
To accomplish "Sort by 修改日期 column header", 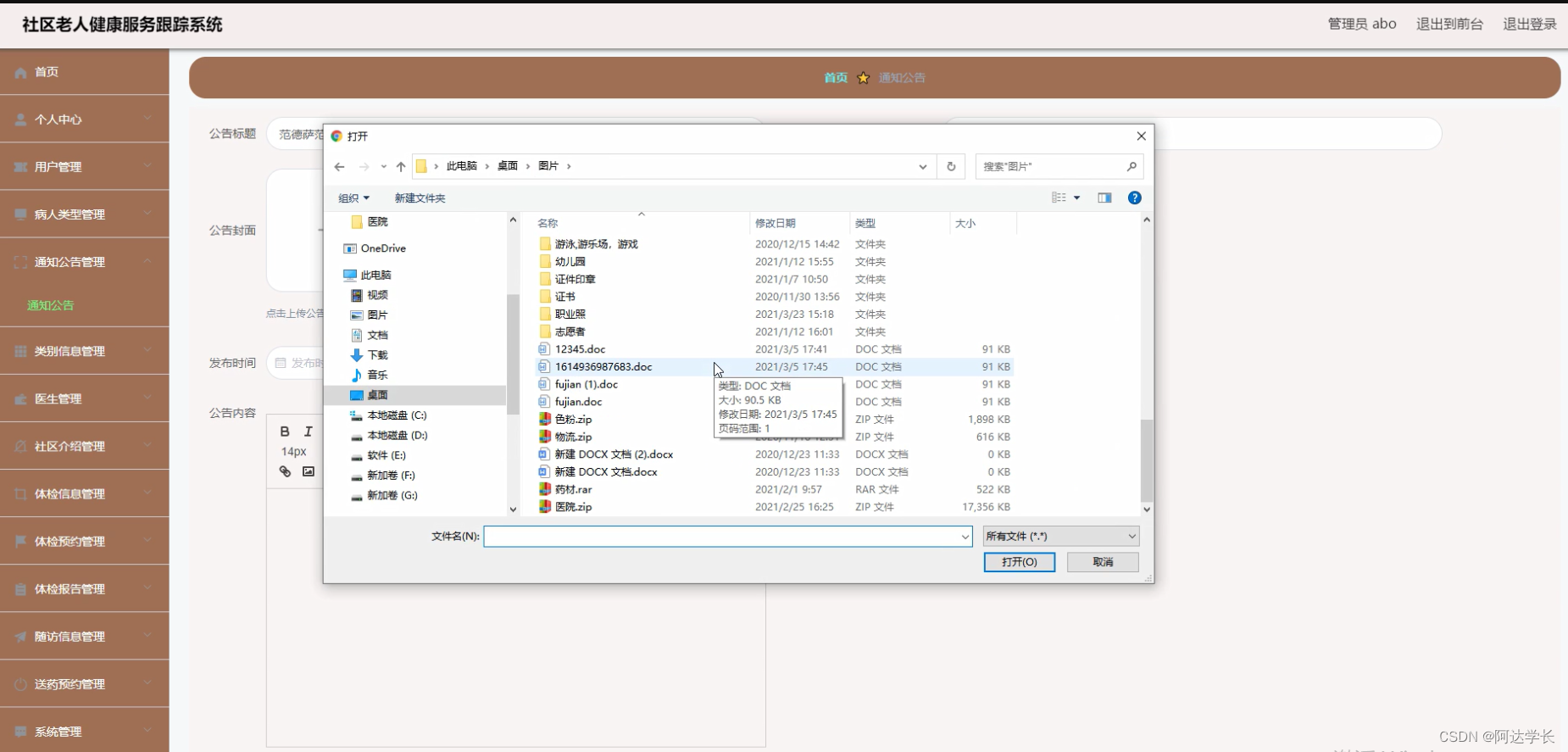I will click(x=776, y=223).
